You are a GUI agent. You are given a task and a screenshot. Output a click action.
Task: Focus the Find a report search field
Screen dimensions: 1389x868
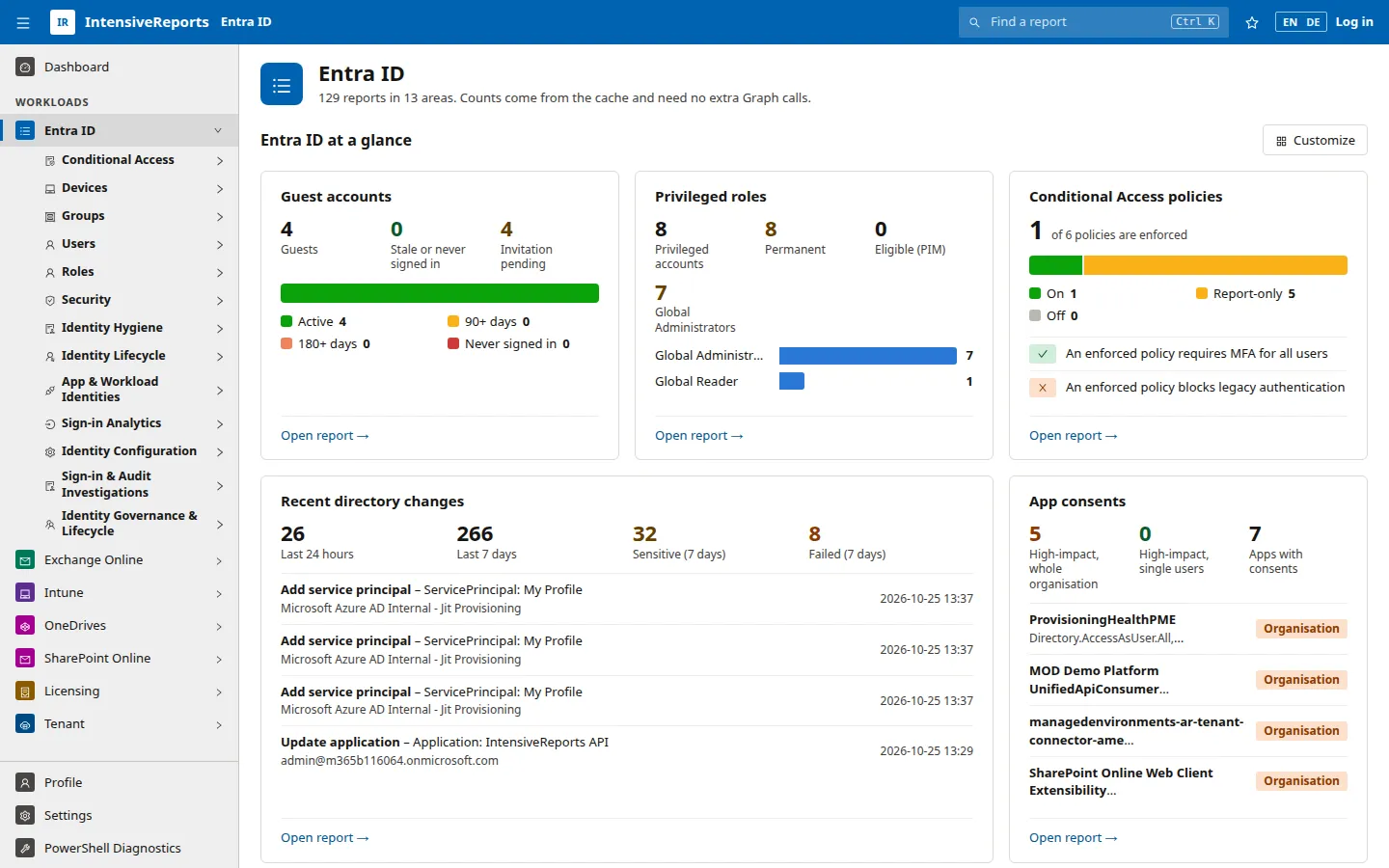[1094, 22]
